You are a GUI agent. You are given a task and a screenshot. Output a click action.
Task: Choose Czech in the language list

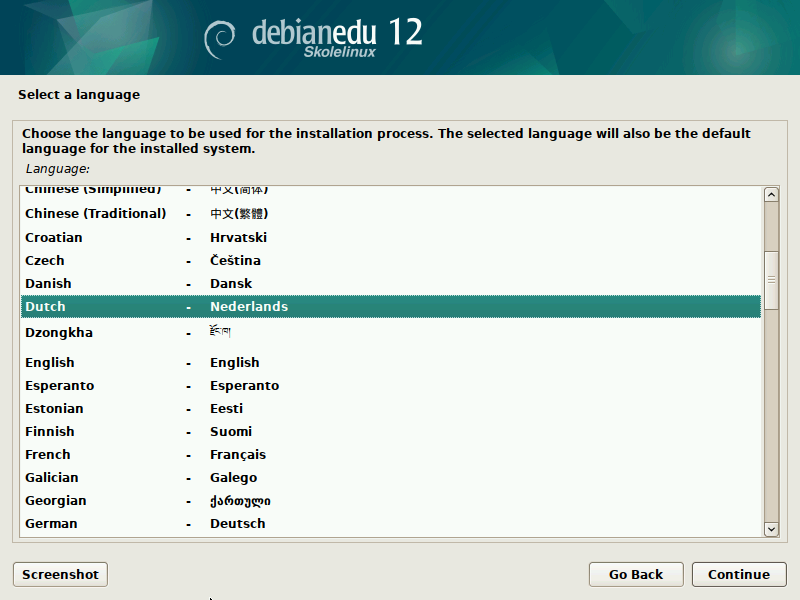point(391,260)
